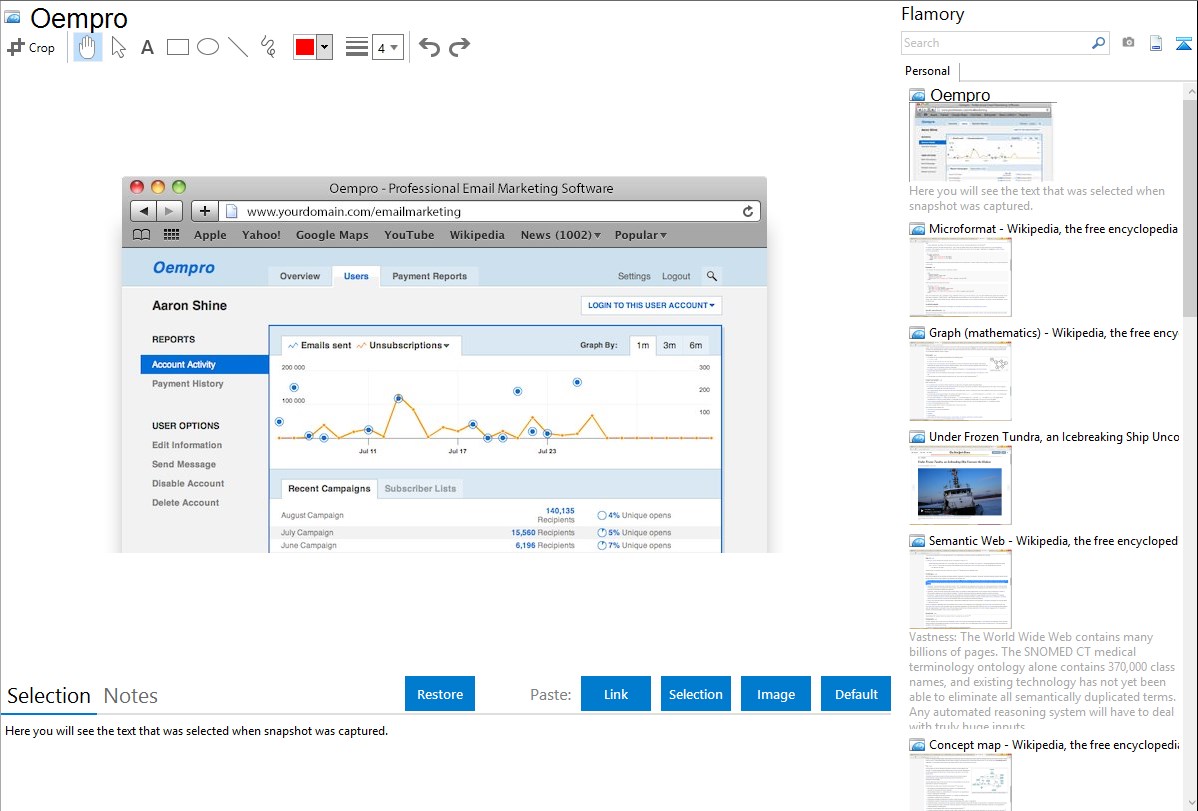Pick the rectangle drawing tool
This screenshot has height=811, width=1198.
(x=177, y=47)
